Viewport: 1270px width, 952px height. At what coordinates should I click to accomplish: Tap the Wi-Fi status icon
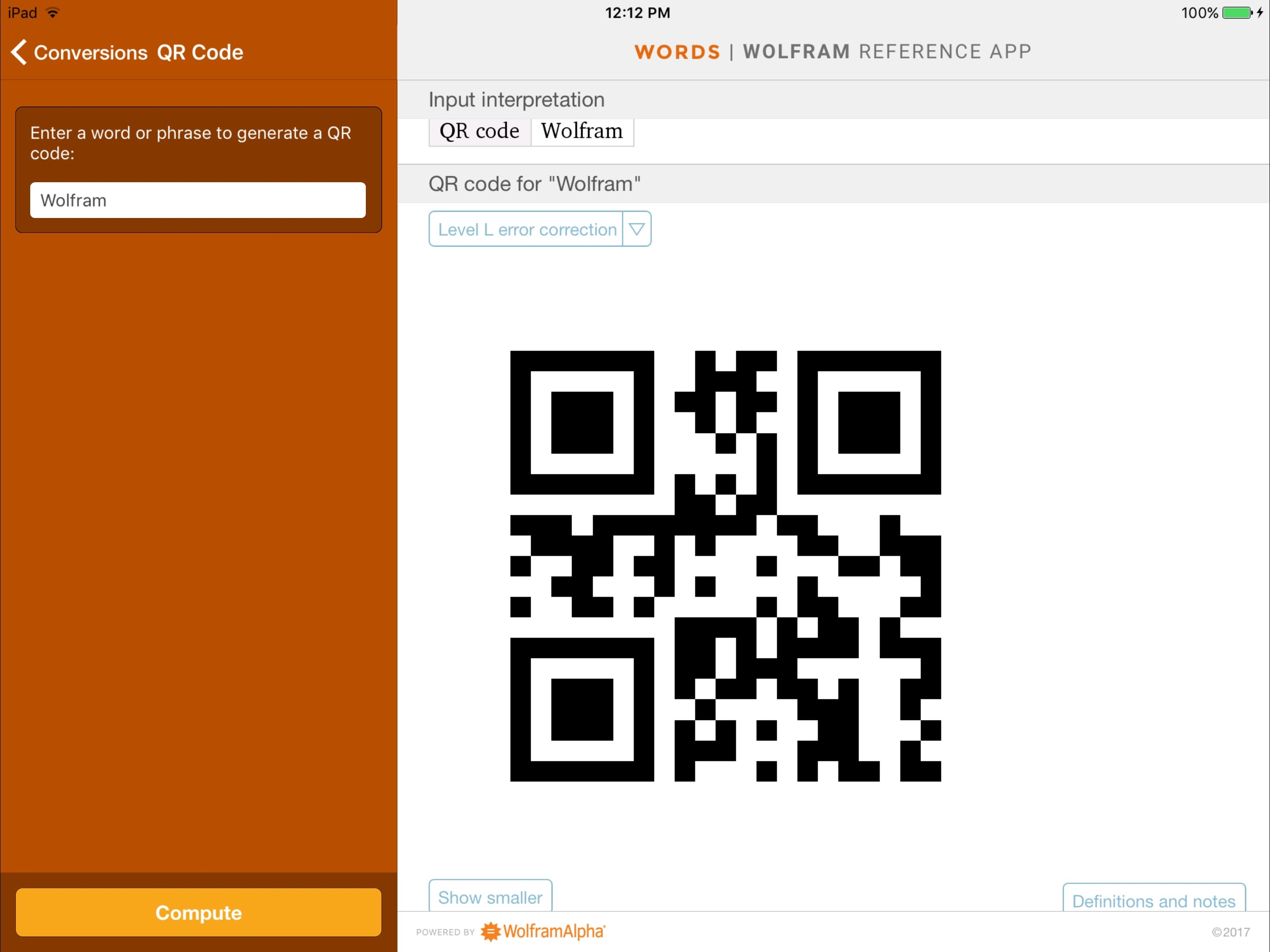[x=52, y=12]
